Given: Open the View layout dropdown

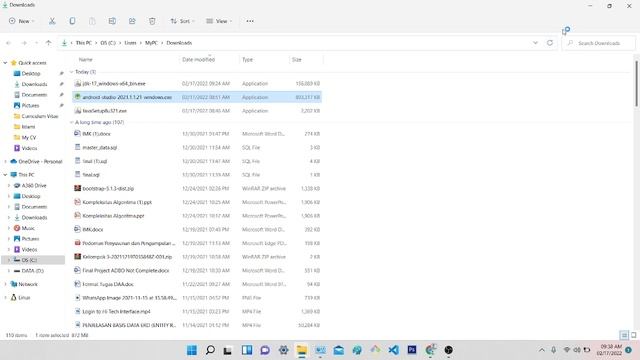Looking at the screenshot, I should 219,21.
